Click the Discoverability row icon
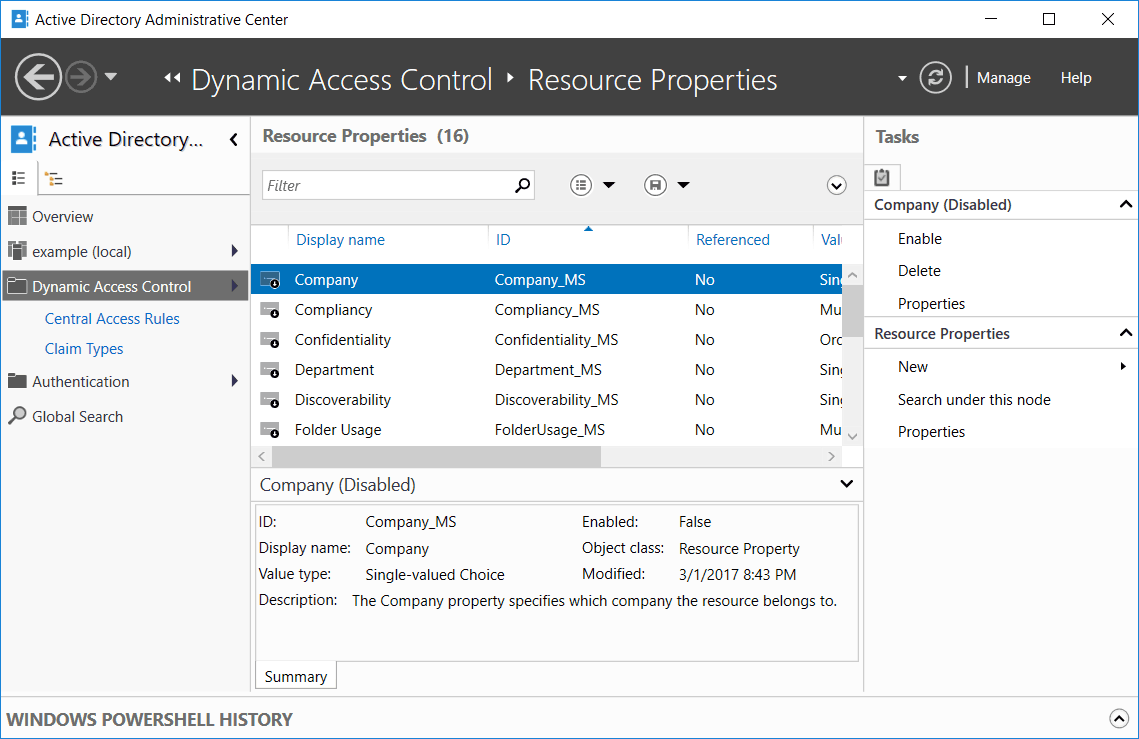 coord(270,400)
